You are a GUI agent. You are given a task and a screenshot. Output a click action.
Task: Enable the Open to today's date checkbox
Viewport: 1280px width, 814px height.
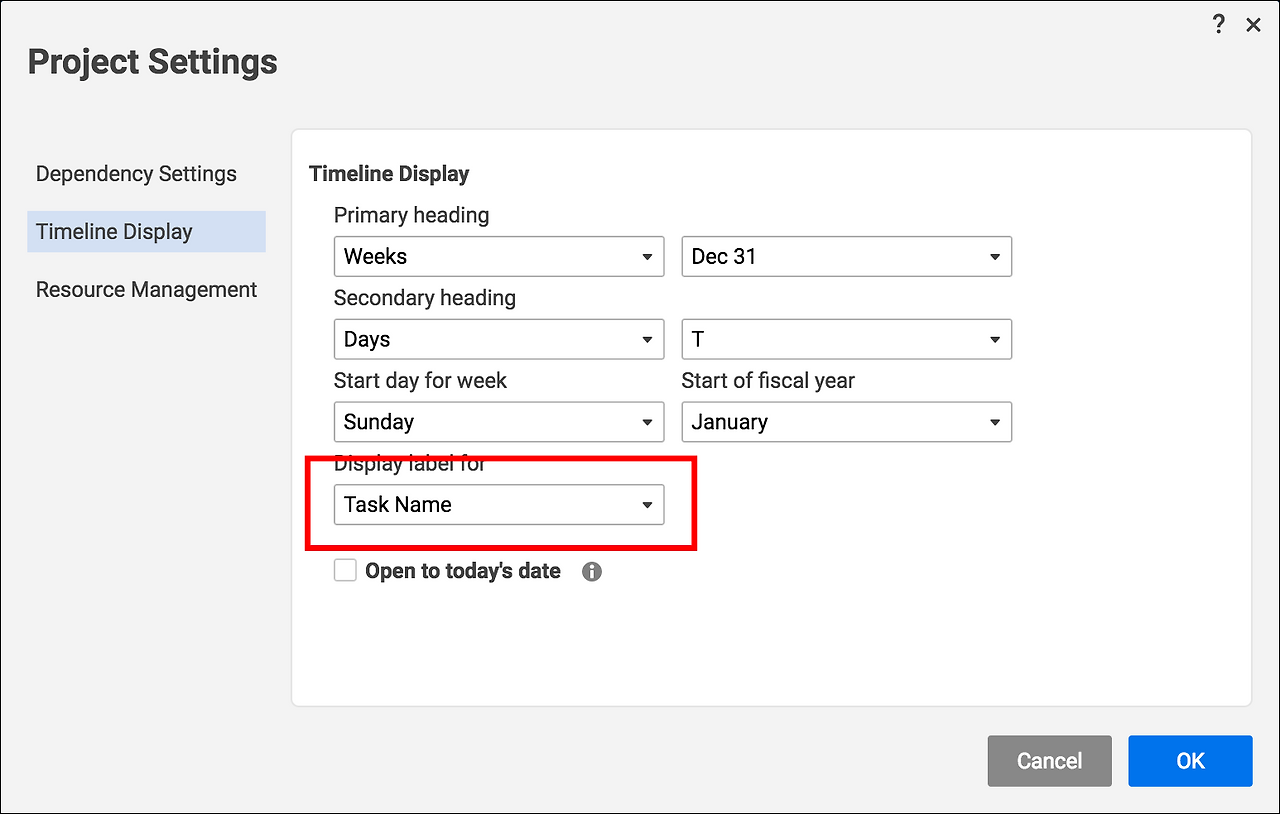click(x=345, y=571)
